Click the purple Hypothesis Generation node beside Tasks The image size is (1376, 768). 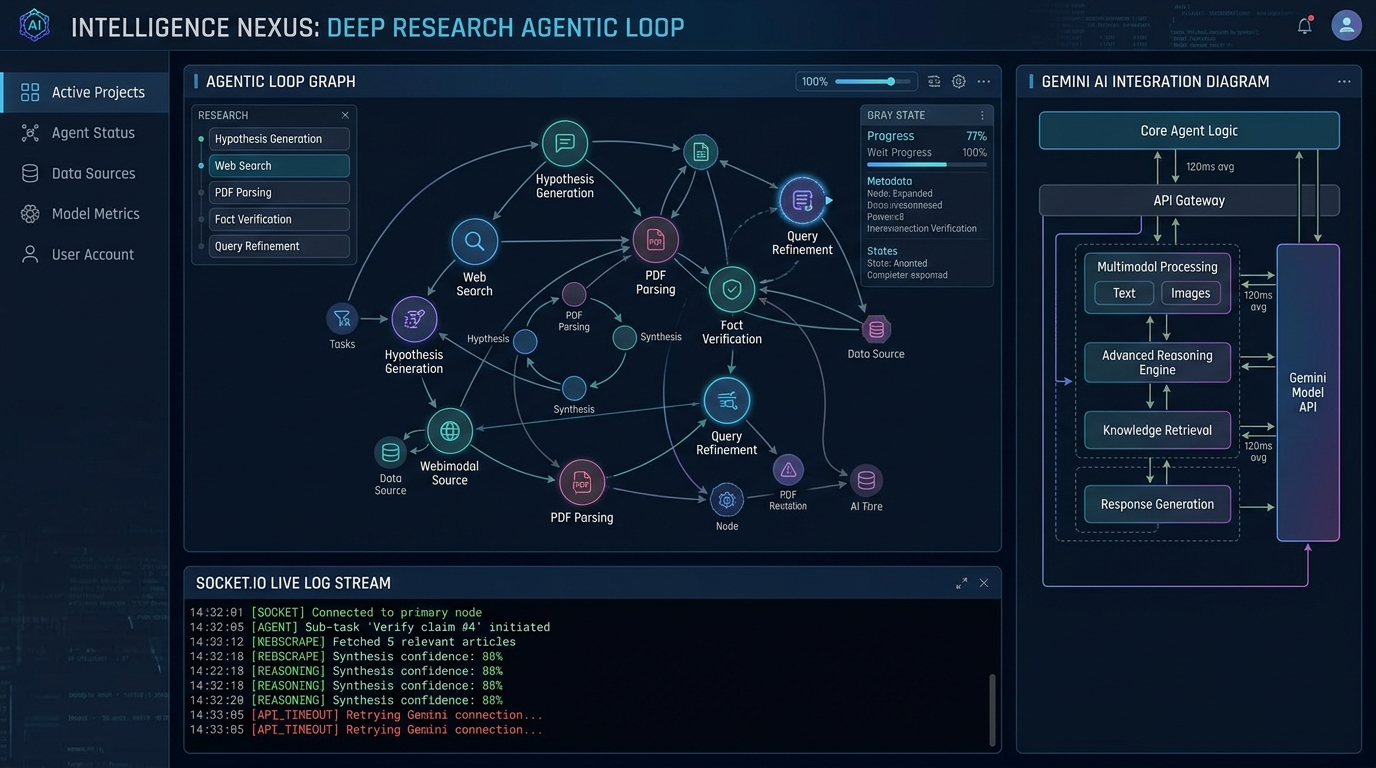point(414,319)
